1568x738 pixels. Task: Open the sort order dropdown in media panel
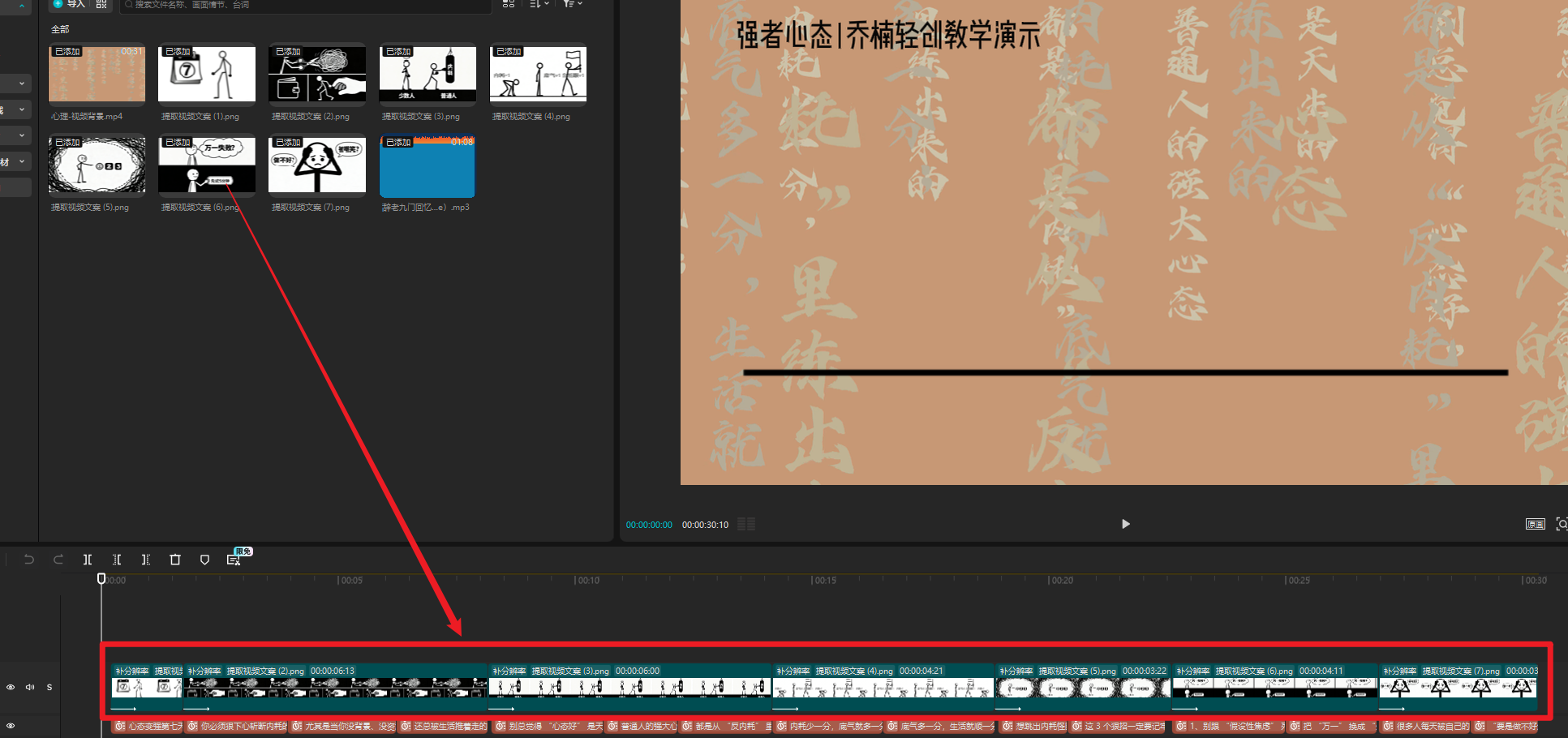click(539, 4)
